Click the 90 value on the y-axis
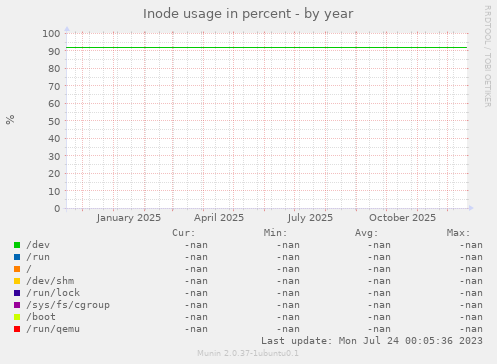Viewport: 497px width, 364px height. (54, 51)
